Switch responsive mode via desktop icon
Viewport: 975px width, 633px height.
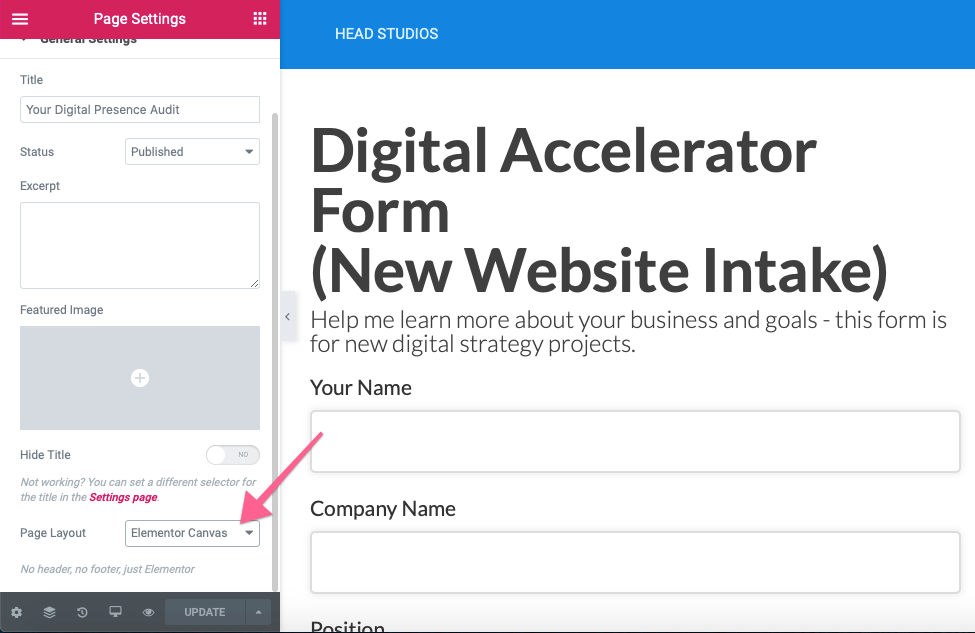(x=115, y=612)
